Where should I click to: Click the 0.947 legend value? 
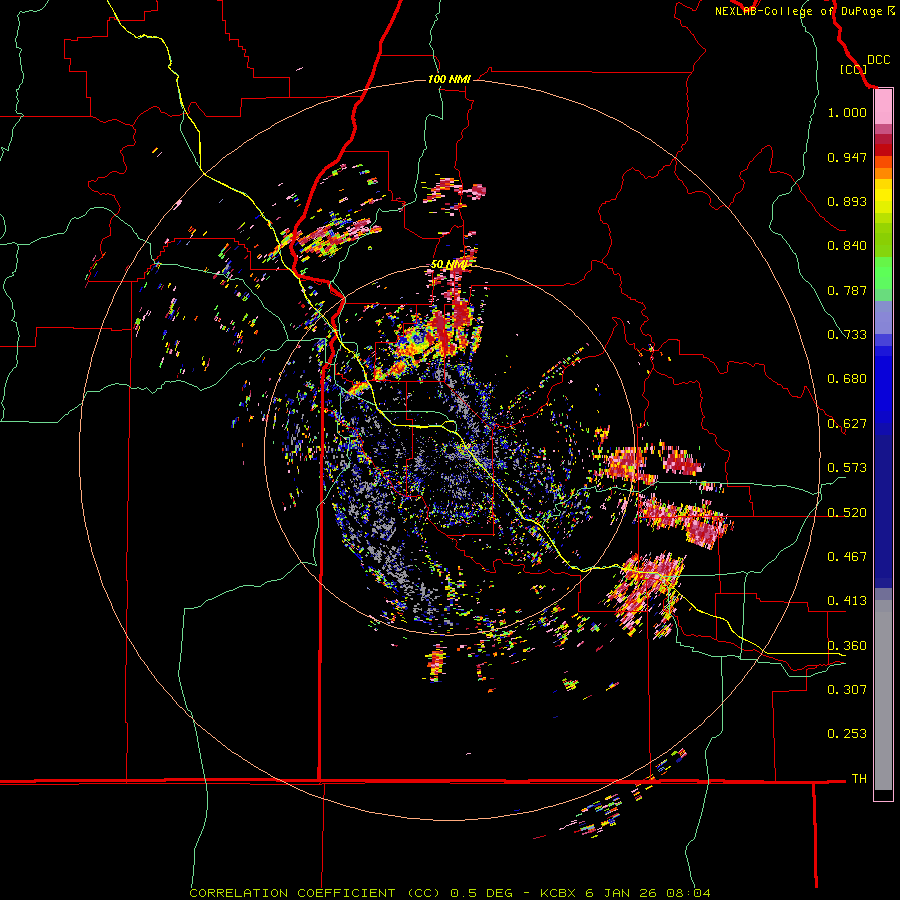pos(847,157)
